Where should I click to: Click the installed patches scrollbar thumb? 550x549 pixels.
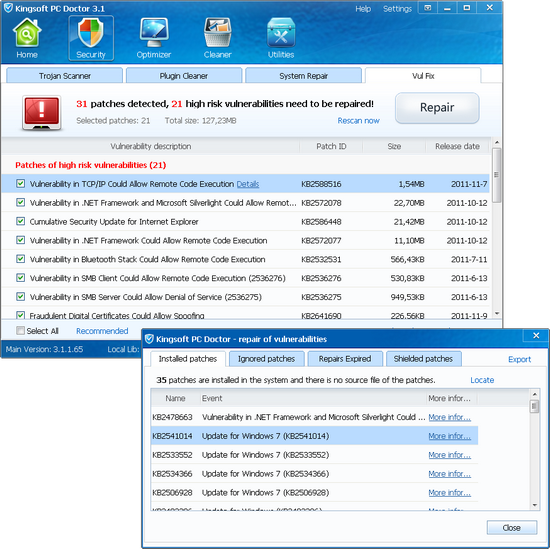[534, 407]
